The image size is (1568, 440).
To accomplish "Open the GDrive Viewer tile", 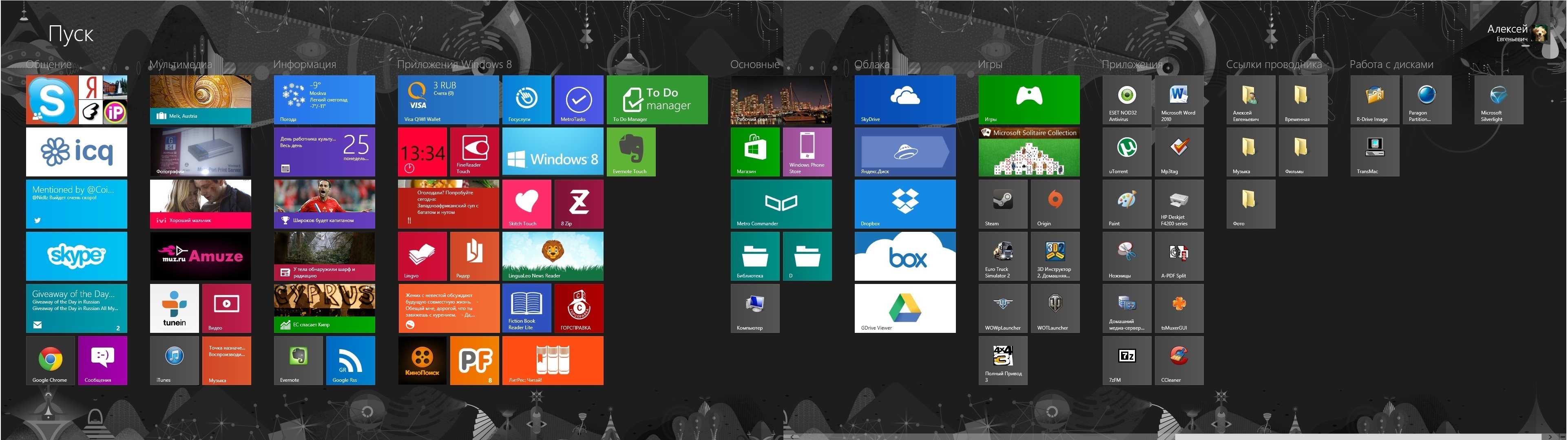I will point(905,308).
